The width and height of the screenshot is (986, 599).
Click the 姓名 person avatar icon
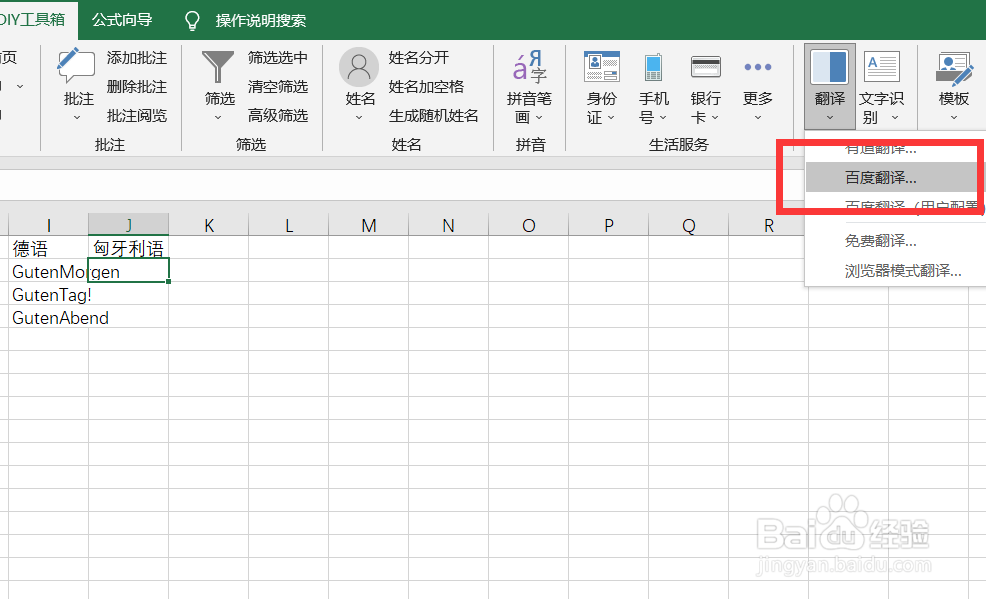pyautogui.click(x=359, y=67)
